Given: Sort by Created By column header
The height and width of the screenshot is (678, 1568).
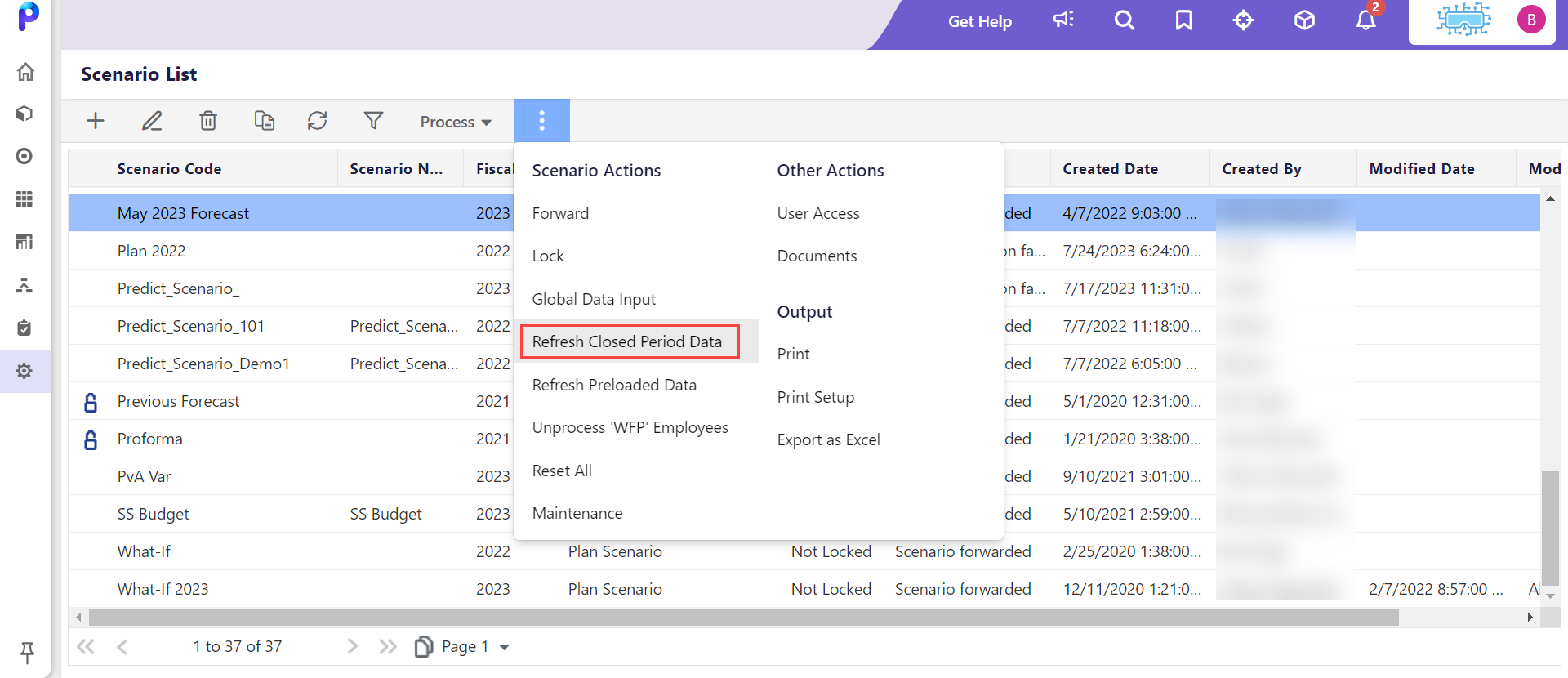Looking at the screenshot, I should [1262, 169].
